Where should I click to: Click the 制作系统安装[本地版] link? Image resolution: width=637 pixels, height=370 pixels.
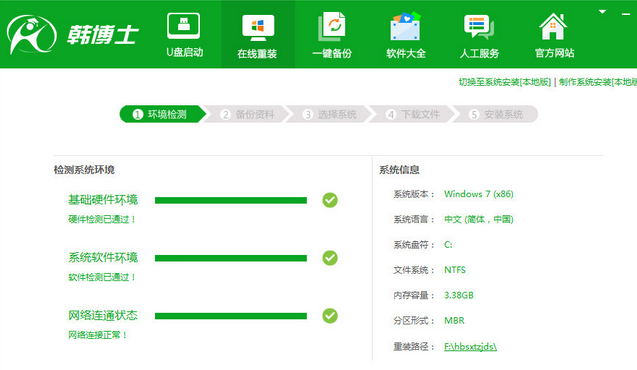tap(598, 82)
